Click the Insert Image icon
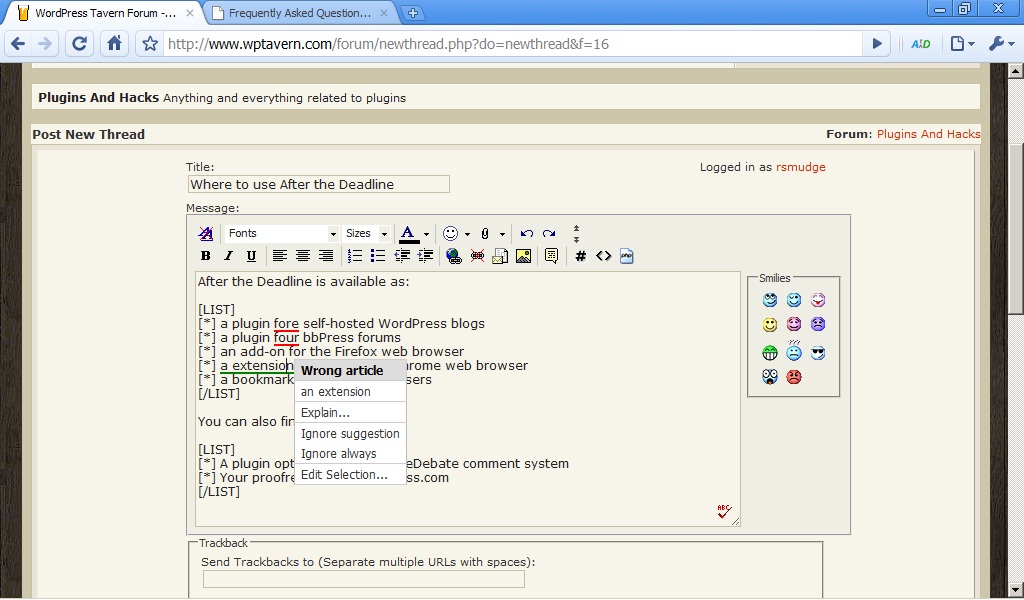This screenshot has height=600, width=1024. [x=523, y=256]
